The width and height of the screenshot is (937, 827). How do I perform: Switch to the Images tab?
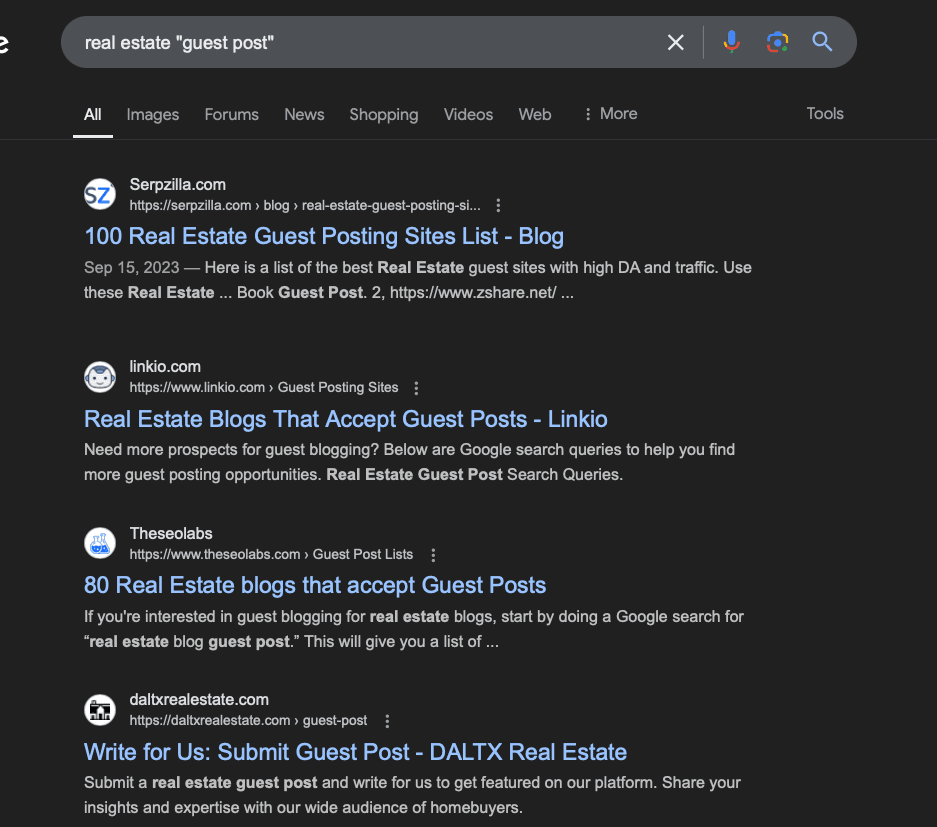[x=153, y=115]
